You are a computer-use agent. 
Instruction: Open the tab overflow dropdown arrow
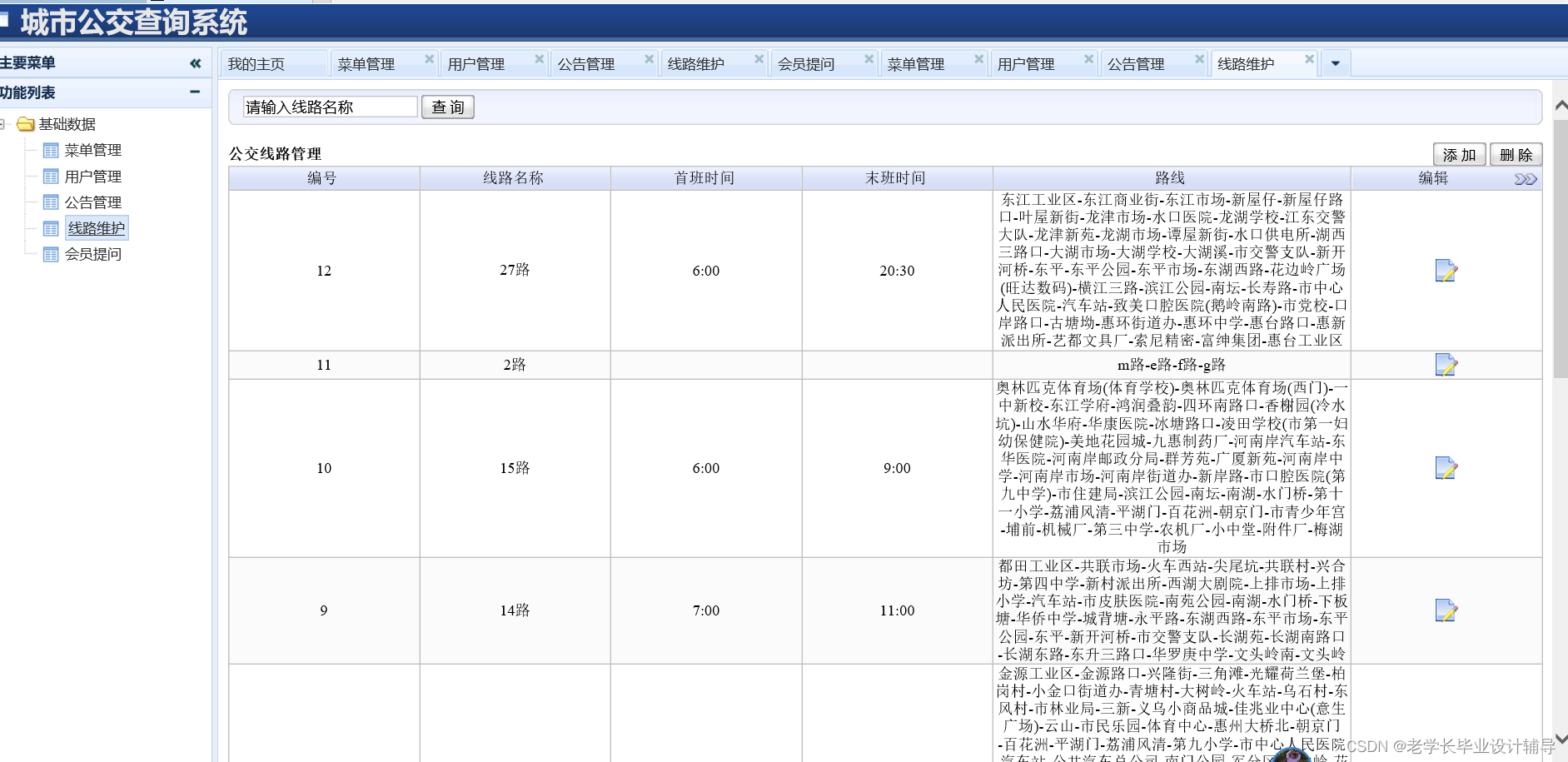(x=1335, y=62)
